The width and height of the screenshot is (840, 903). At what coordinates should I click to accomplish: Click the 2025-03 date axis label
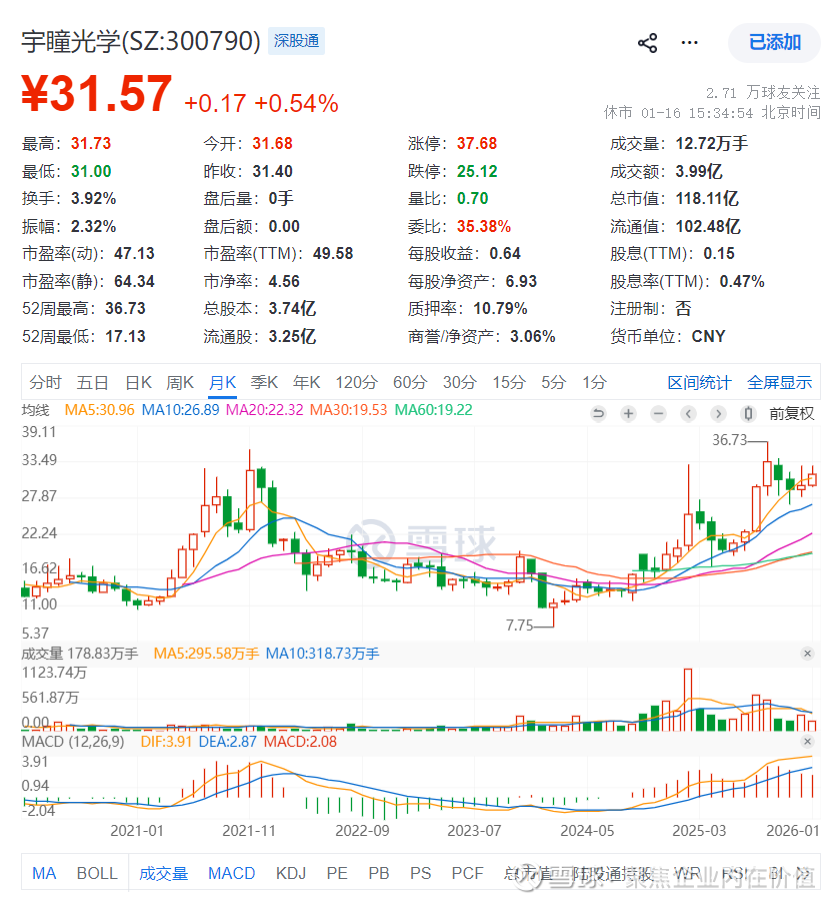[699, 830]
